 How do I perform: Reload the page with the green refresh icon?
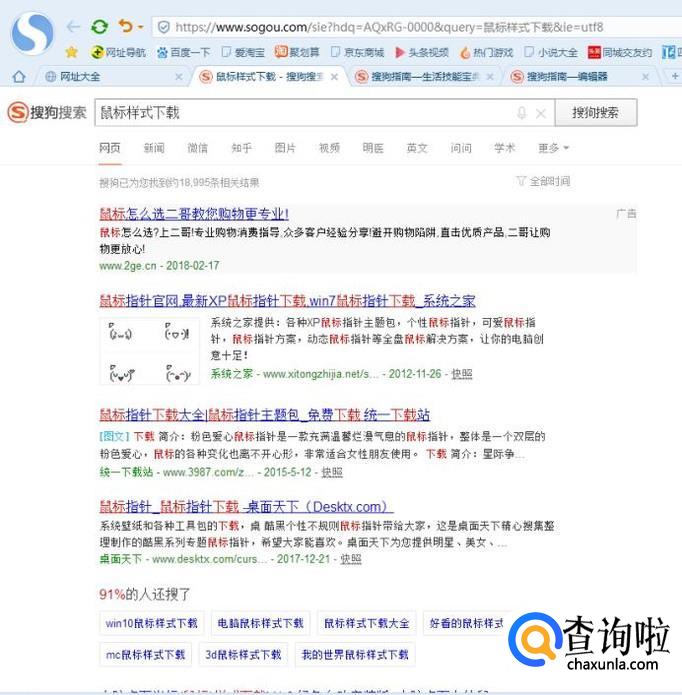(x=99, y=27)
